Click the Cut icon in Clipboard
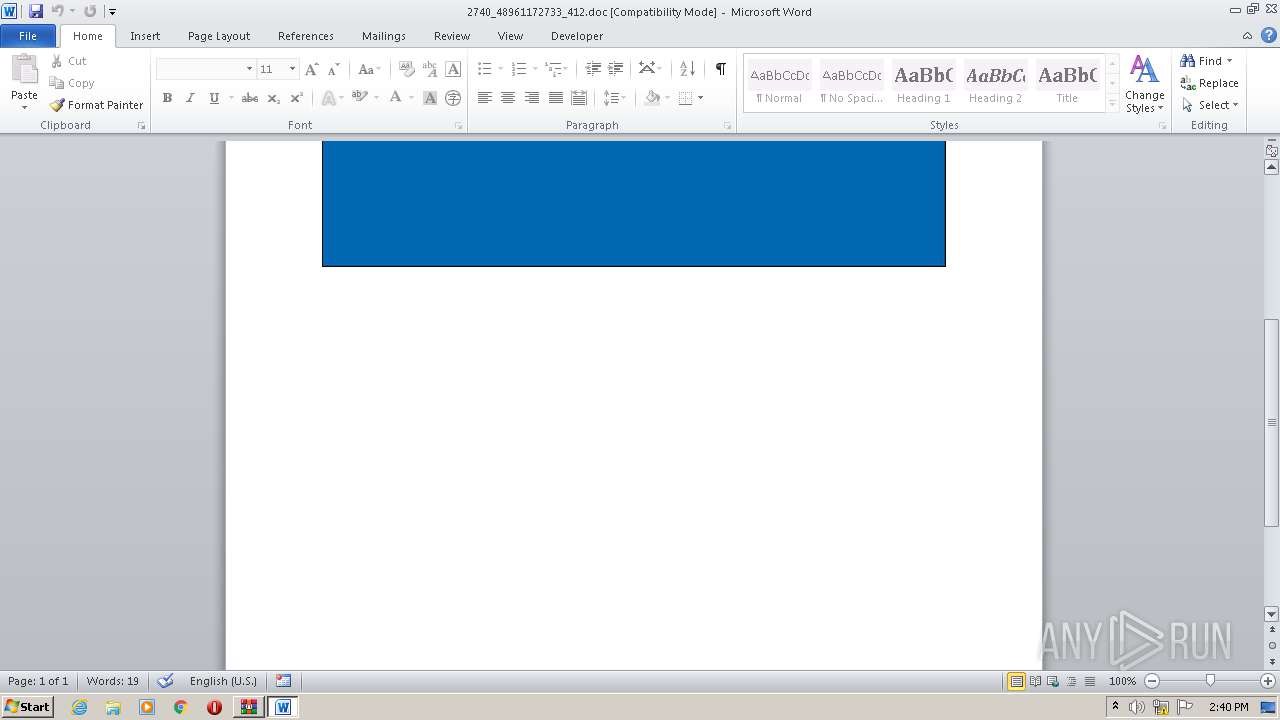This screenshot has width=1280, height=720. coord(57,61)
